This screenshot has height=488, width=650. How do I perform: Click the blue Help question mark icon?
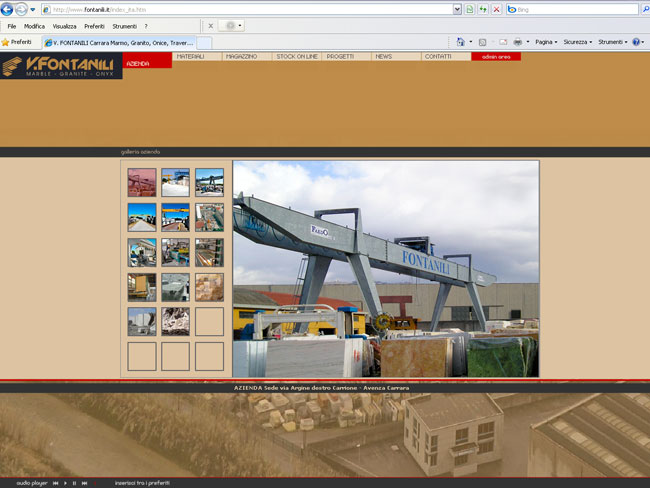[x=636, y=42]
